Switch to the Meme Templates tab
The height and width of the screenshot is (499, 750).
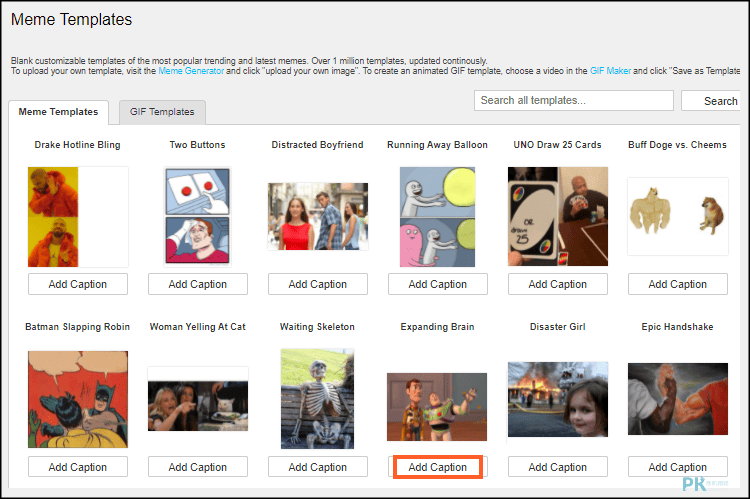[58, 112]
